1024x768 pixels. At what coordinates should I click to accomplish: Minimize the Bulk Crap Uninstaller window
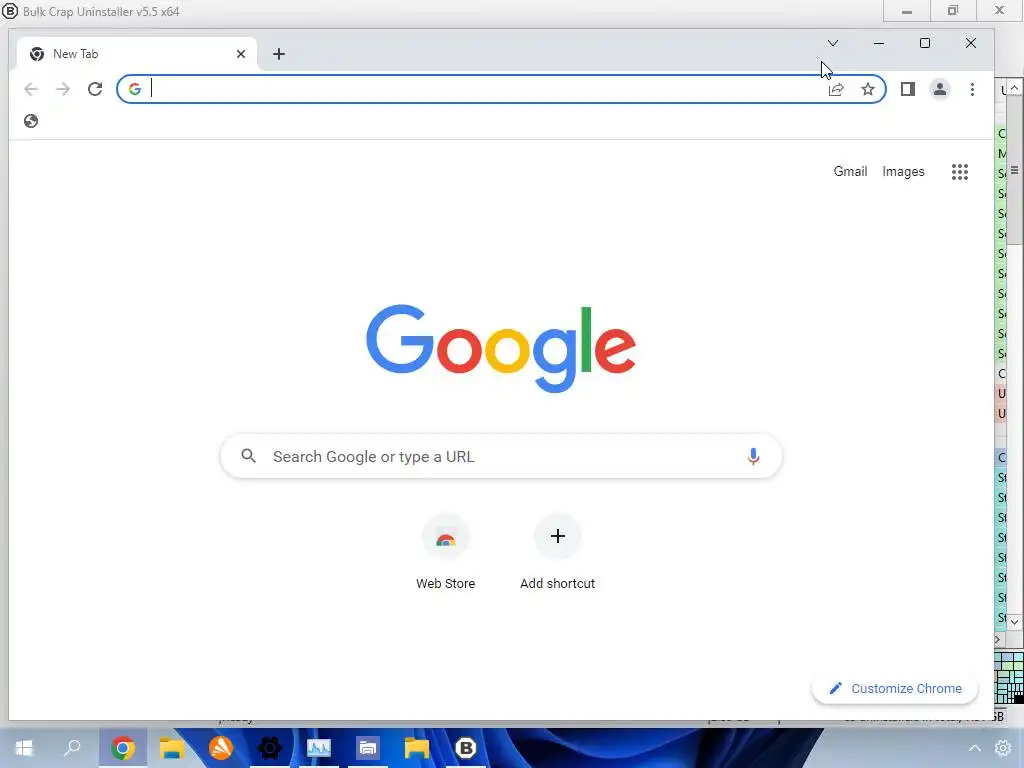[x=907, y=11]
